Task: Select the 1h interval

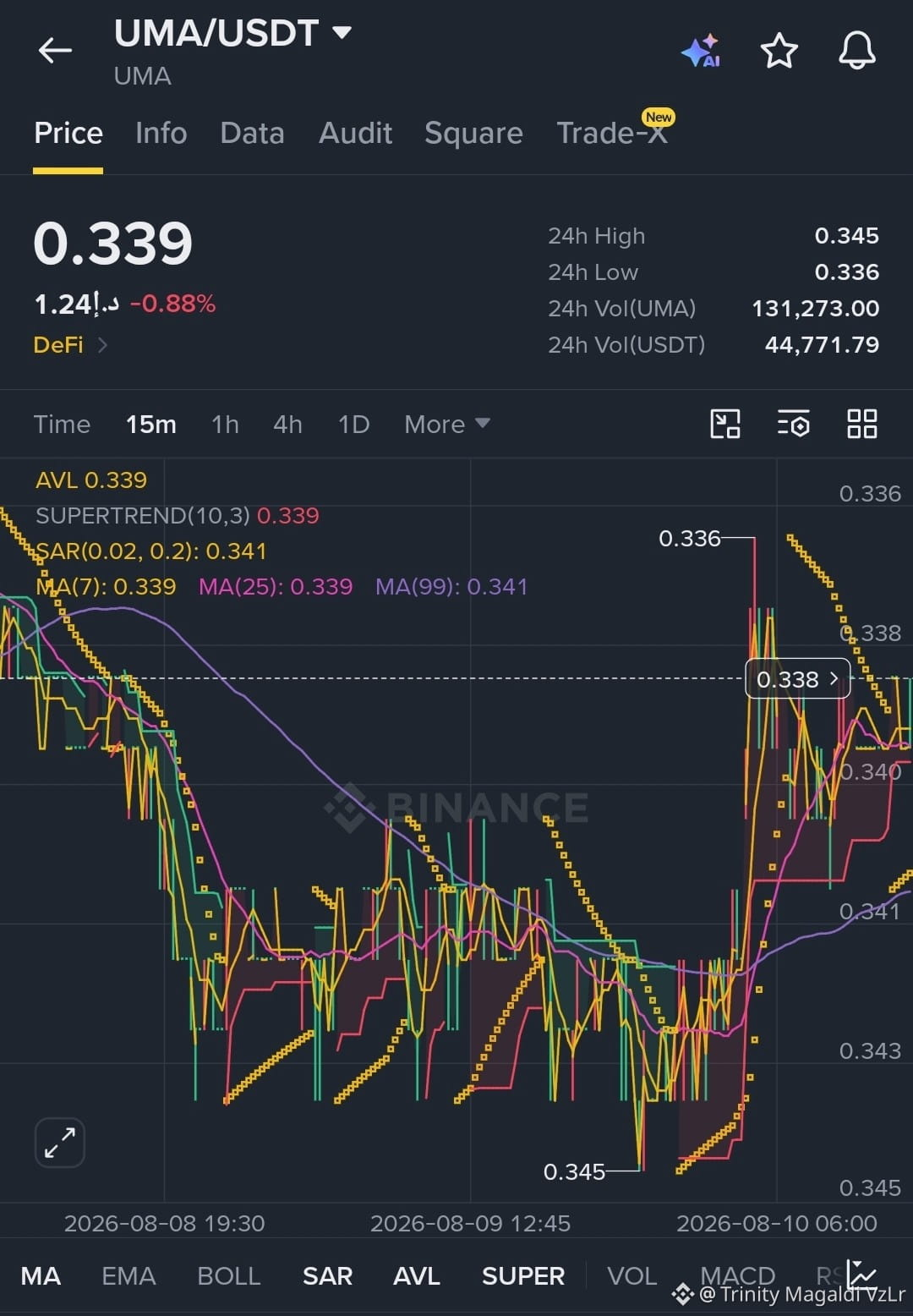Action: [x=225, y=424]
